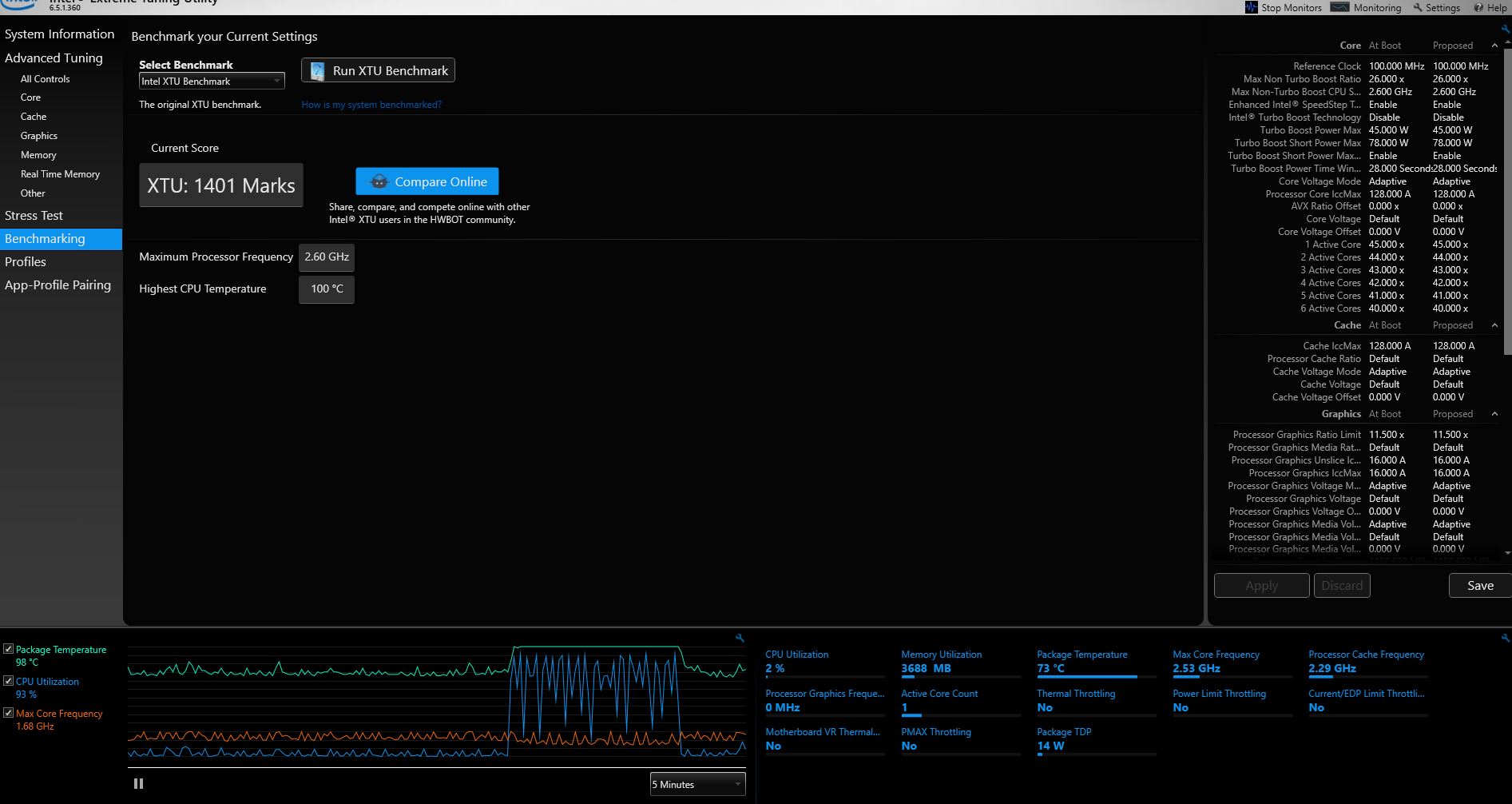Save the current settings profile

[1480, 586]
